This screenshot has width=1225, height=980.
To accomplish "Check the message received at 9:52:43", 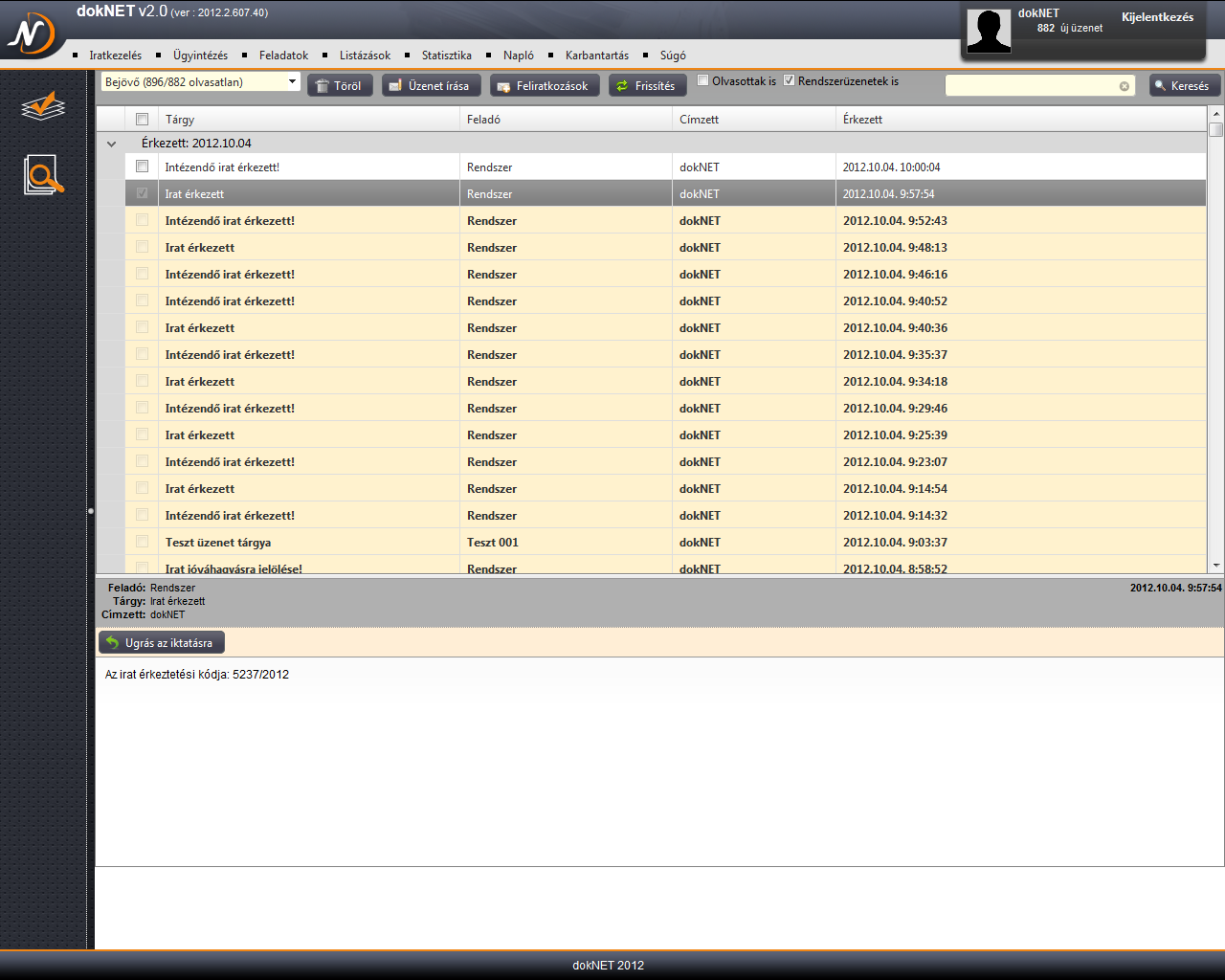I will (143, 220).
